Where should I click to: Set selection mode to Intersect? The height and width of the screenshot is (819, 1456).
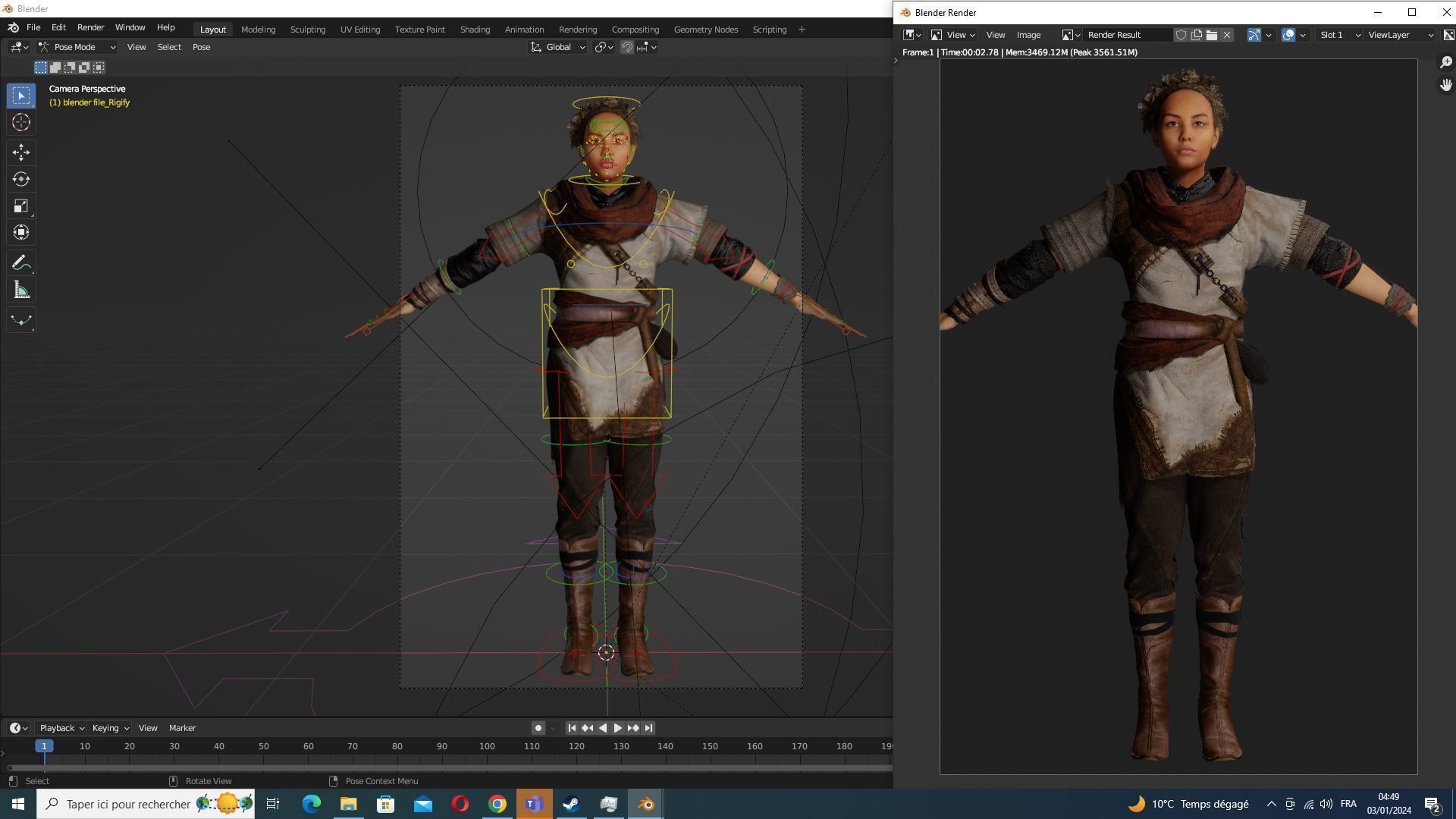coord(99,67)
